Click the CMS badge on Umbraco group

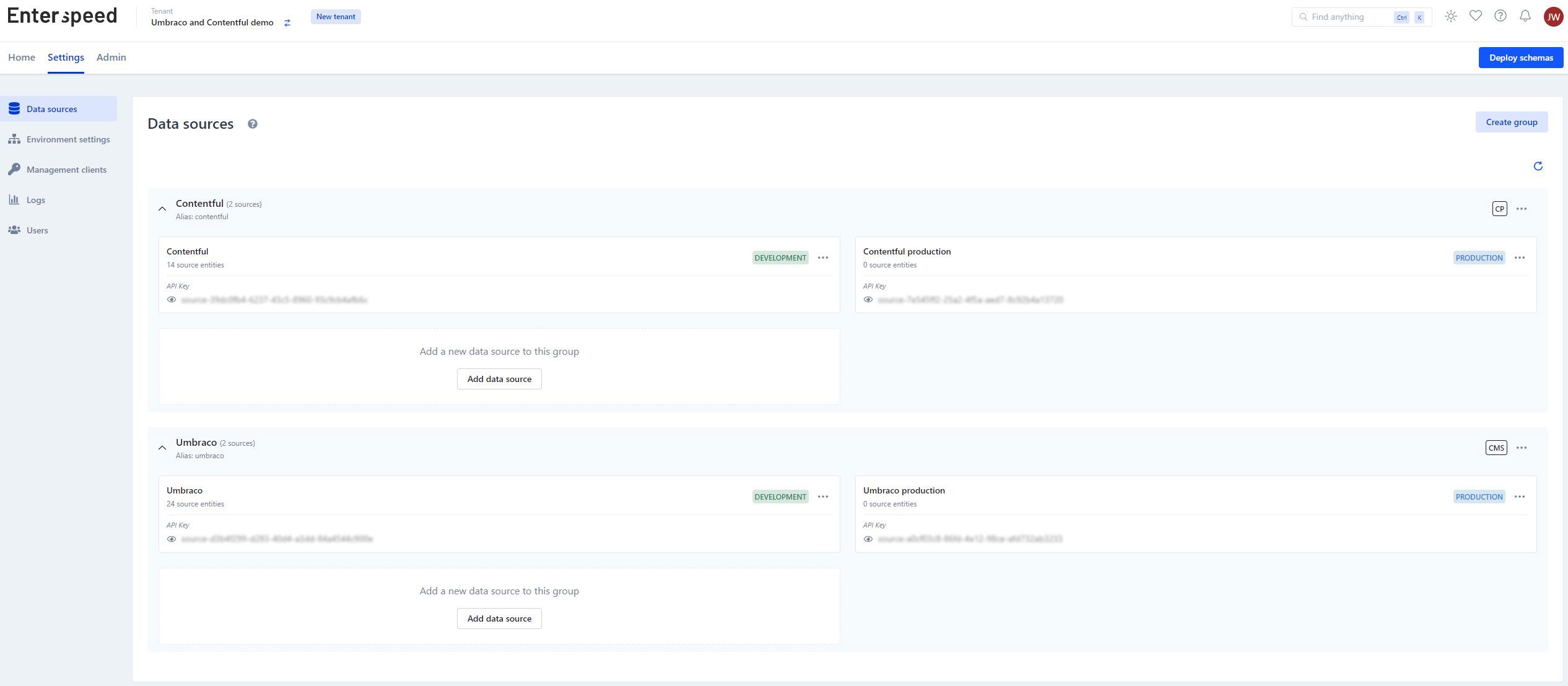(1496, 448)
